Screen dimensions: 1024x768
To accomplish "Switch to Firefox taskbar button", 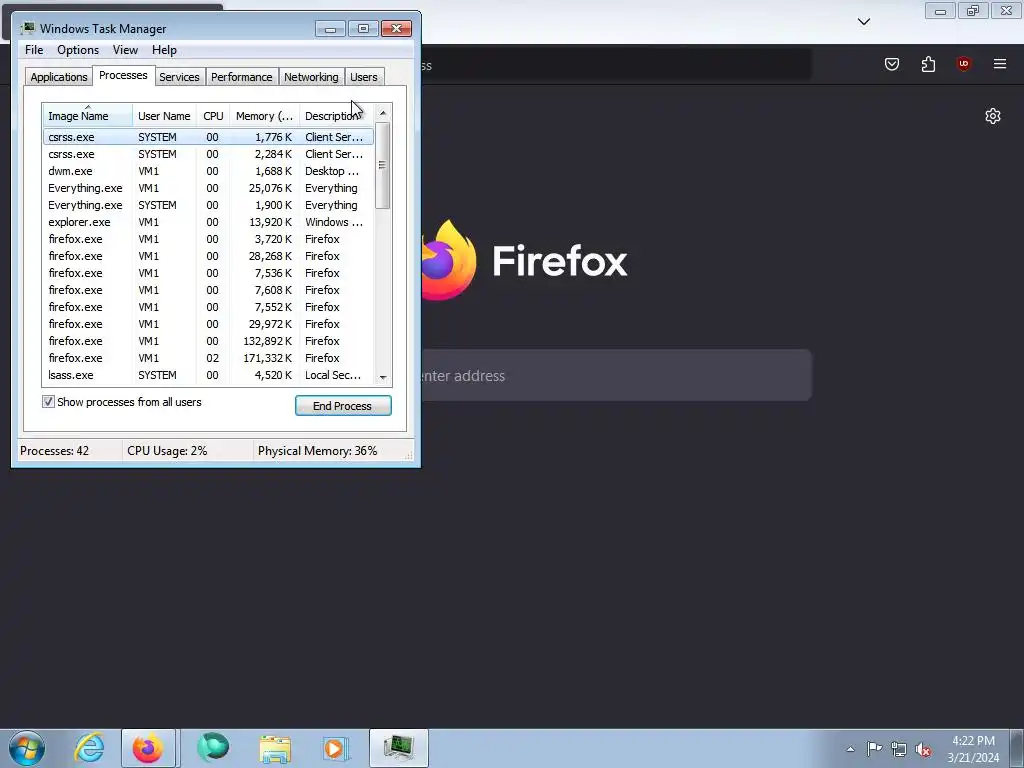I will (148, 748).
